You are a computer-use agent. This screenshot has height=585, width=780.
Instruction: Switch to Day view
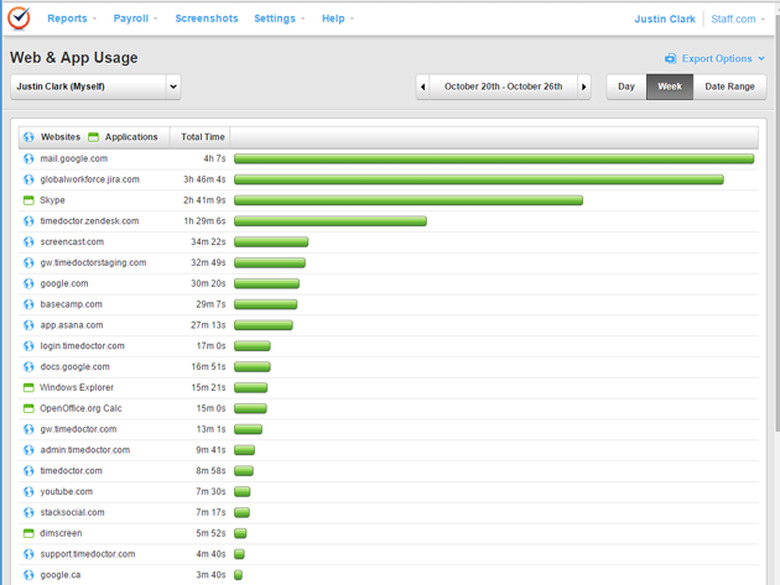click(x=626, y=87)
